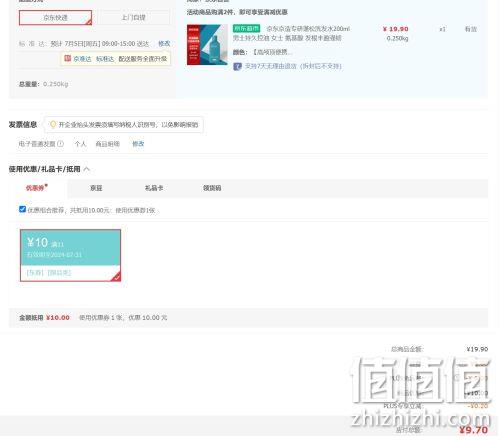Click the 7天无理由退货 shield icon

(237, 66)
